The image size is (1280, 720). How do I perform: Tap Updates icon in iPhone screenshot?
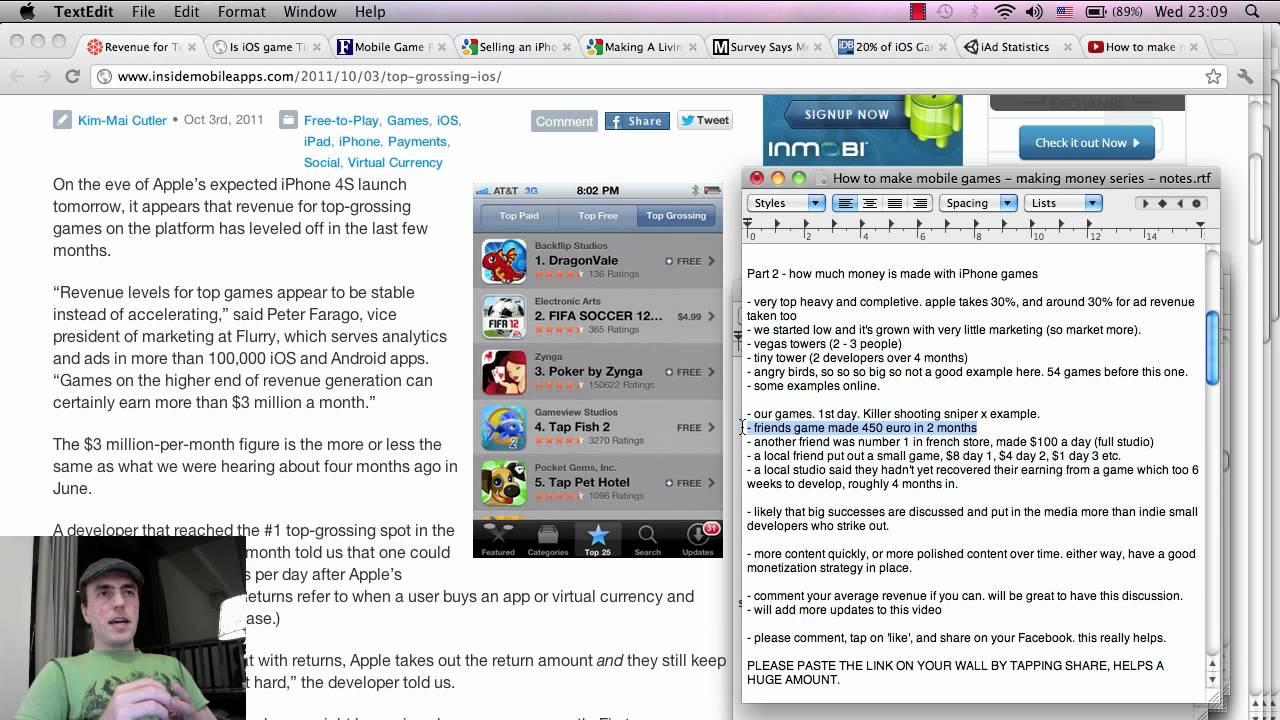[x=698, y=538]
